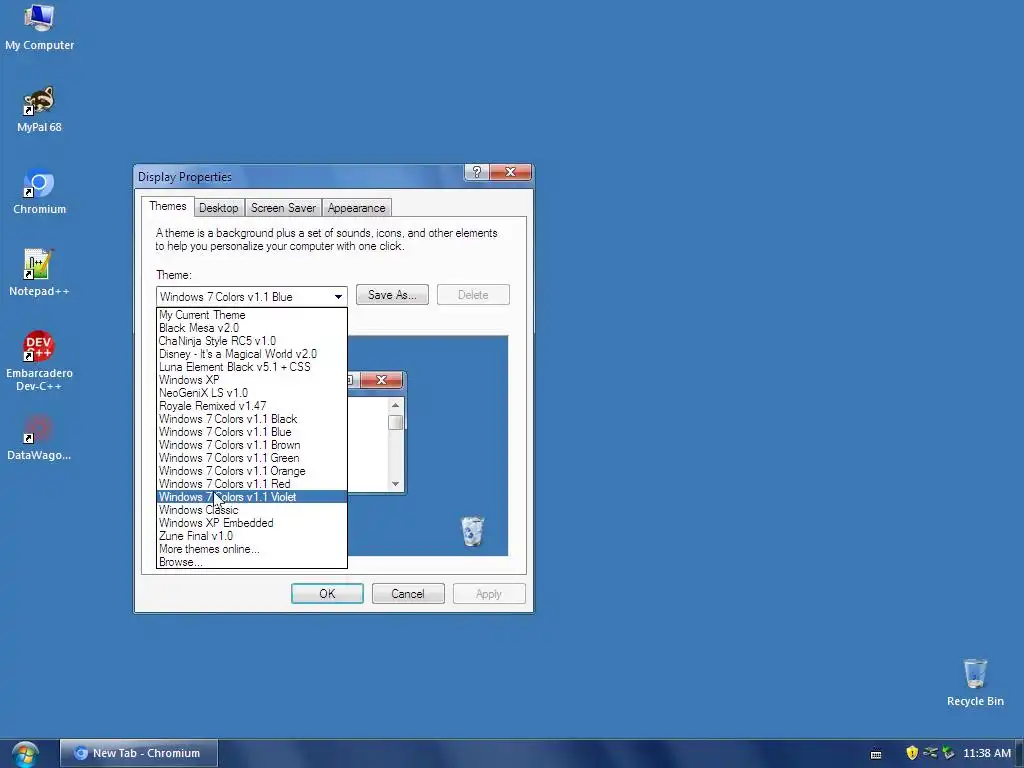This screenshot has width=1024, height=768.
Task: Select the Notepad++ desktop shortcut
Action: [39, 274]
